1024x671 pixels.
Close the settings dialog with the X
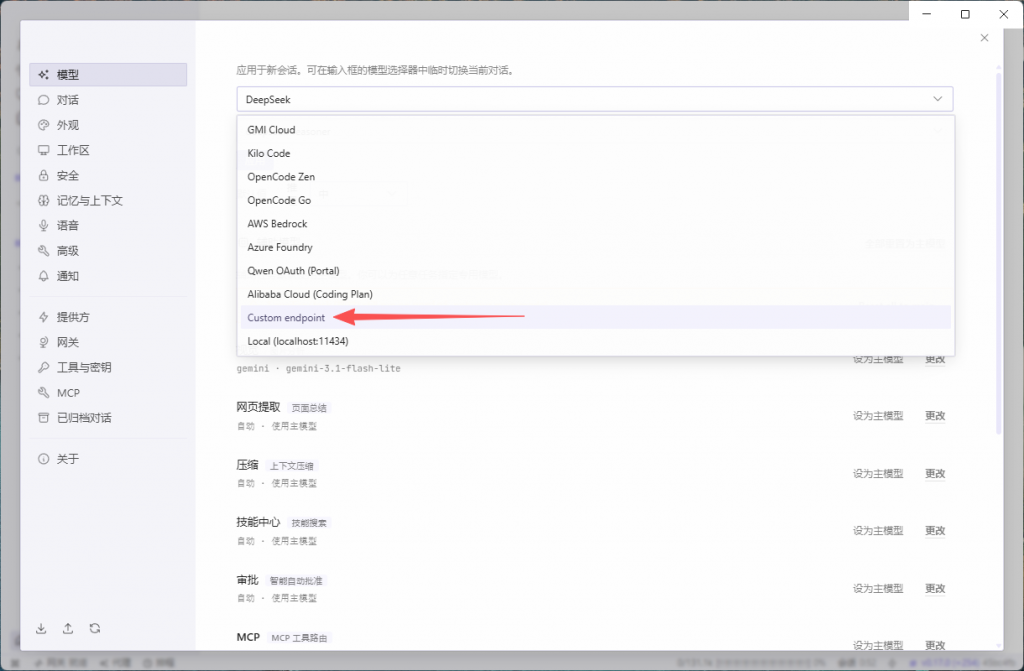(984, 38)
